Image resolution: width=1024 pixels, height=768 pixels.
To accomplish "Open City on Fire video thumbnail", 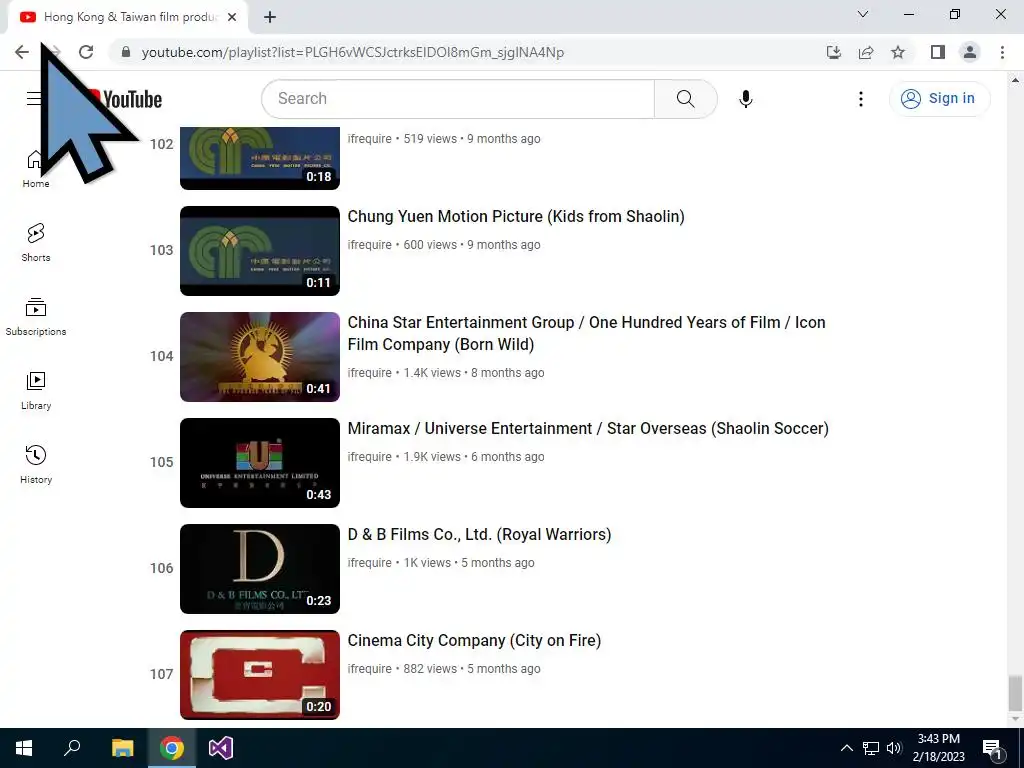I will click(x=260, y=675).
